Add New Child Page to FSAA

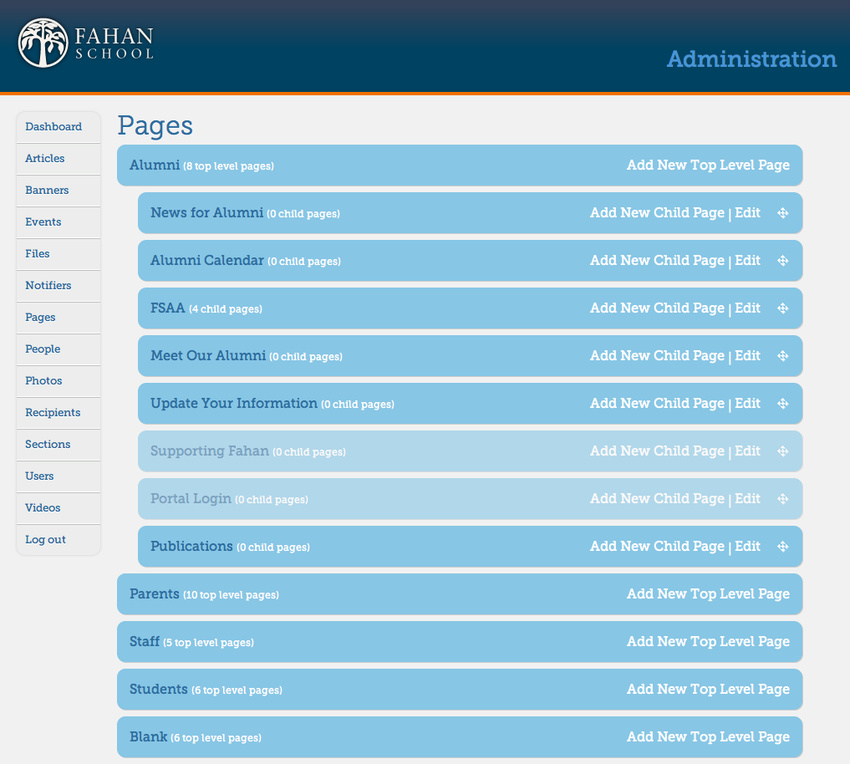[x=657, y=309]
